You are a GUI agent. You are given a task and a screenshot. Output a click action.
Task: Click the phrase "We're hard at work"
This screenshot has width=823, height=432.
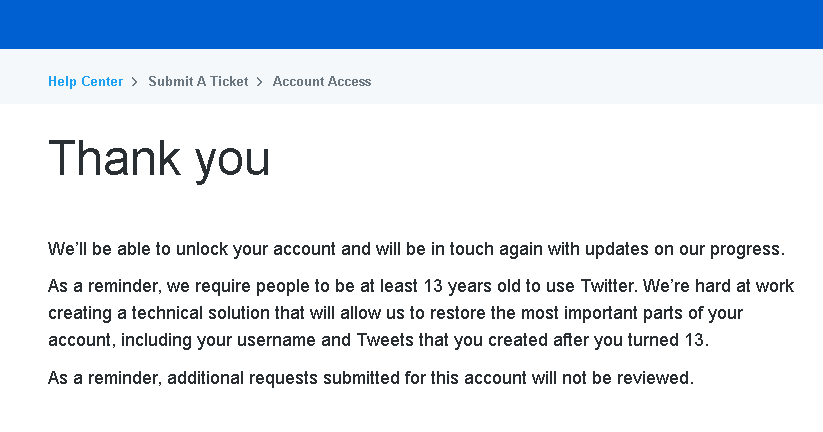(x=725, y=287)
